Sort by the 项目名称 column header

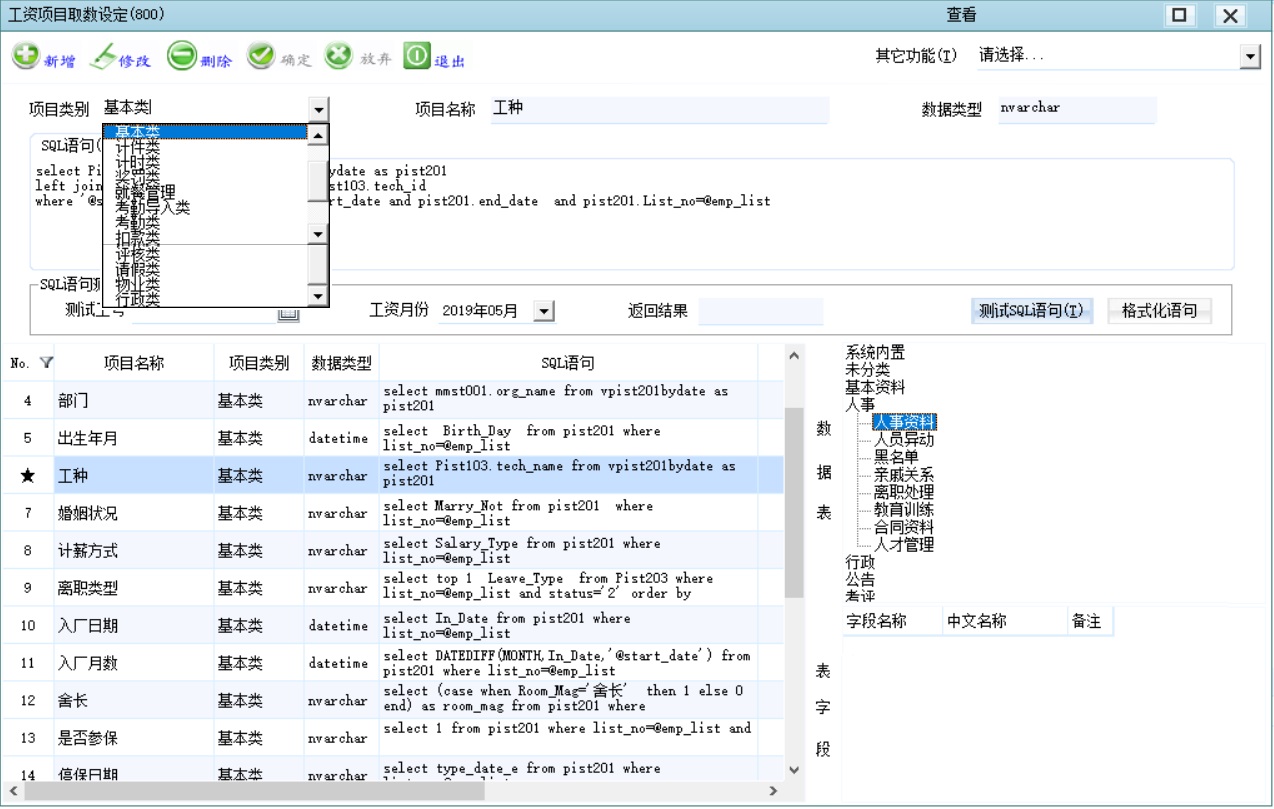[134, 363]
